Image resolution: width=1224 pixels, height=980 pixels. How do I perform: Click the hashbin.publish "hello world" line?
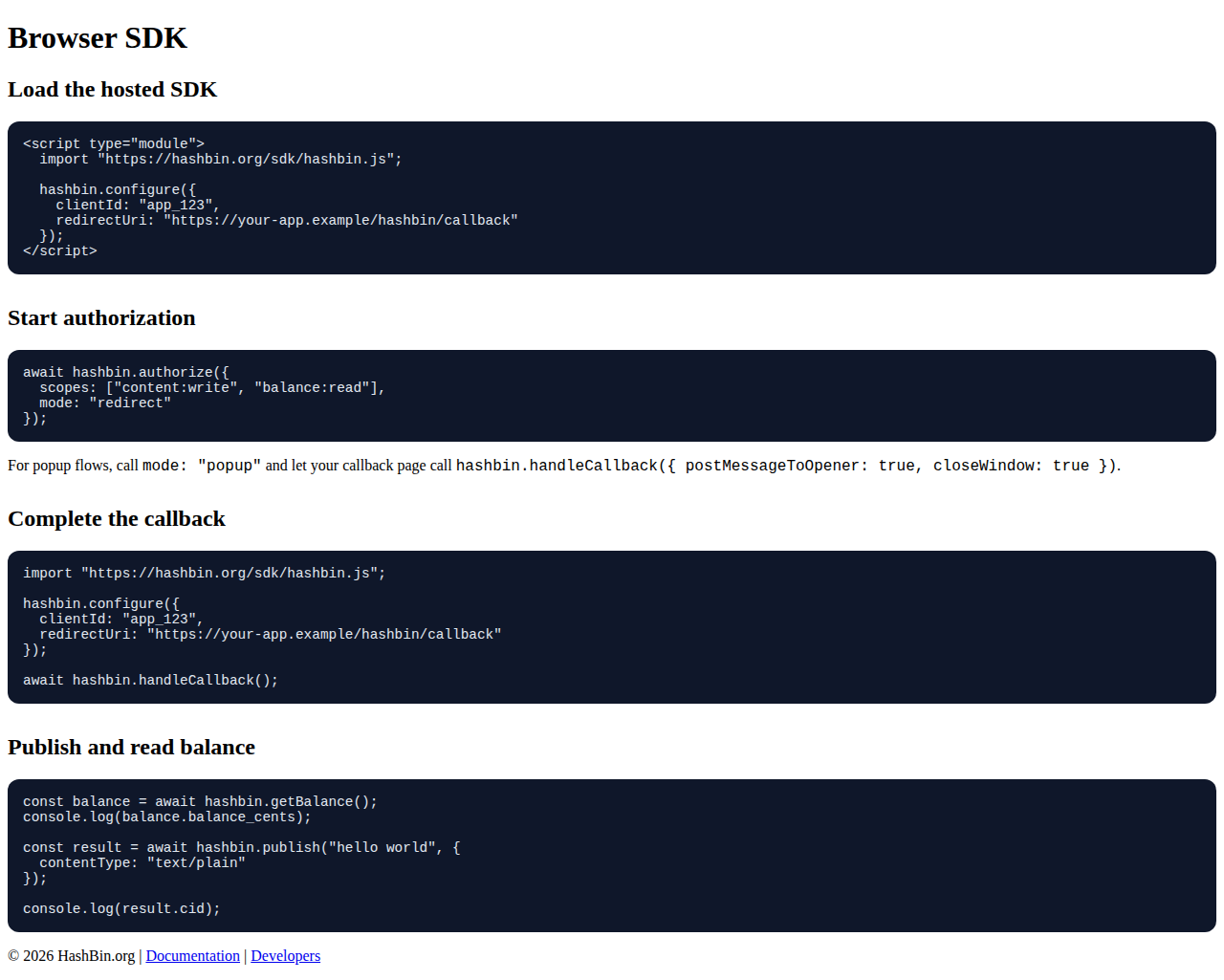tap(241, 848)
